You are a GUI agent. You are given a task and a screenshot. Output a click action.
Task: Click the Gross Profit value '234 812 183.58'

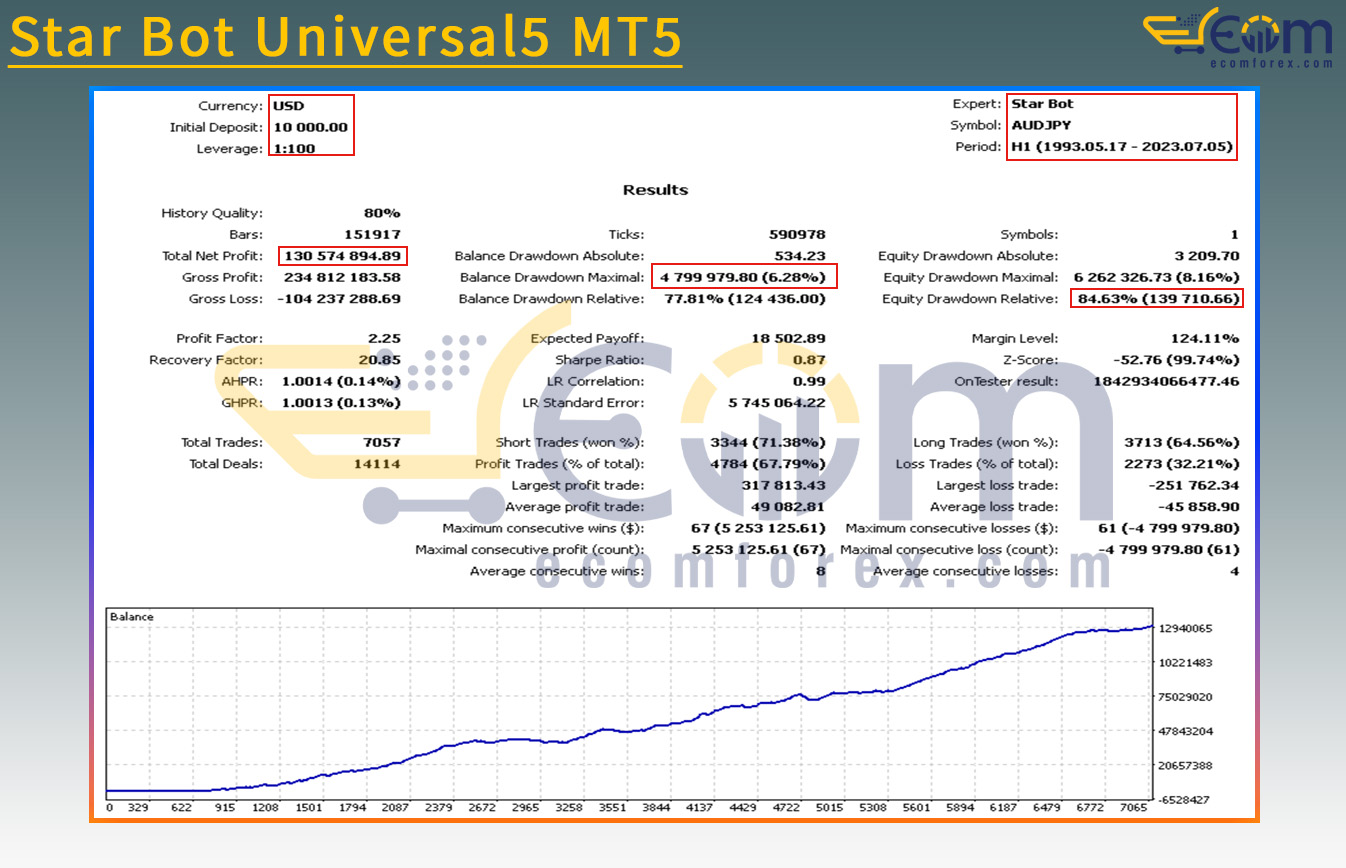(x=343, y=278)
